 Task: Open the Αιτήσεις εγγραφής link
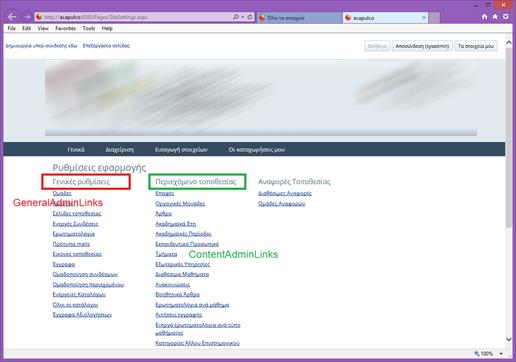click(178, 315)
